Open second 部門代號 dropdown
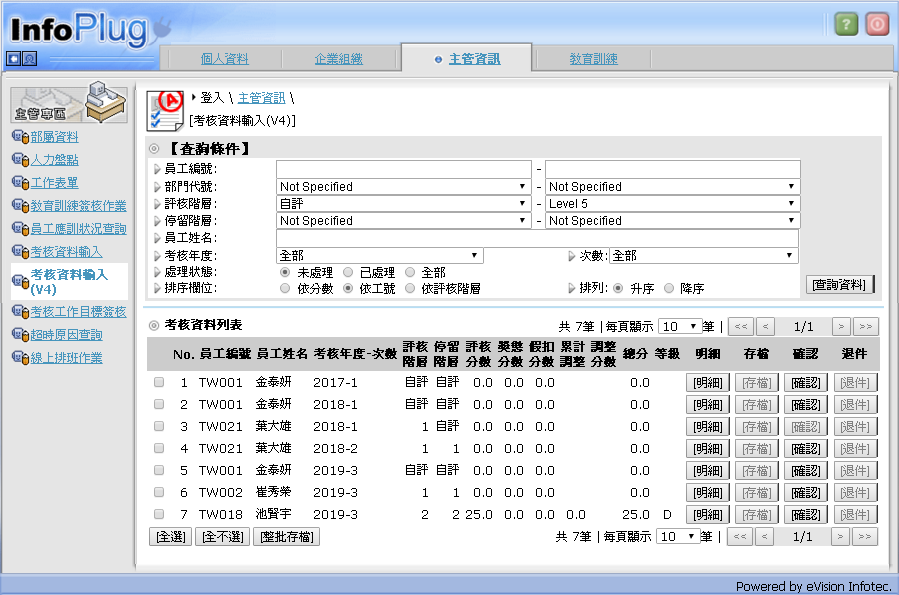This screenshot has width=899, height=595. click(x=672, y=187)
